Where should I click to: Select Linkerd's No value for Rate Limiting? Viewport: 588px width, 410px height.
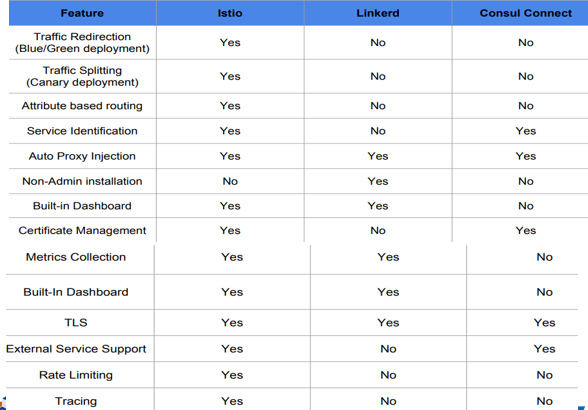[388, 375]
